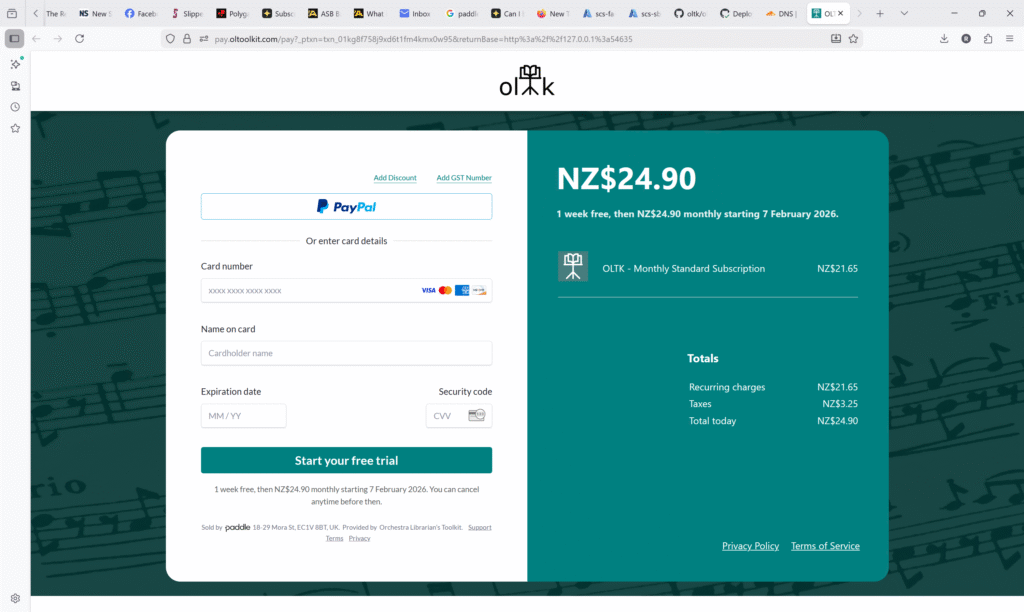Click the Add GST Number link
This screenshot has width=1024, height=612.
[x=464, y=178]
